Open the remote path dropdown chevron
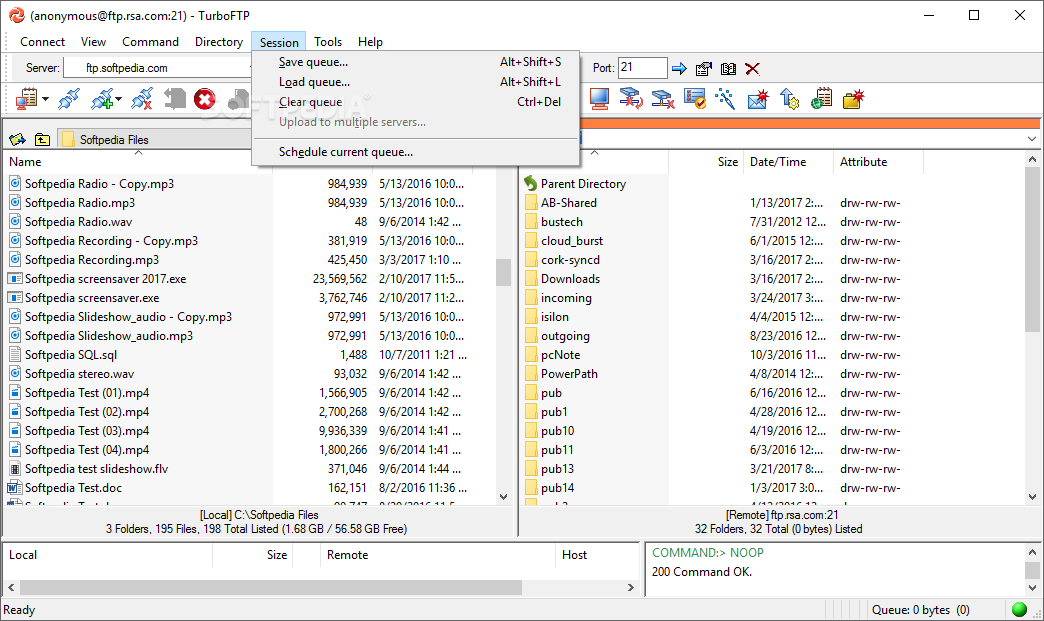 pyautogui.click(x=1031, y=139)
